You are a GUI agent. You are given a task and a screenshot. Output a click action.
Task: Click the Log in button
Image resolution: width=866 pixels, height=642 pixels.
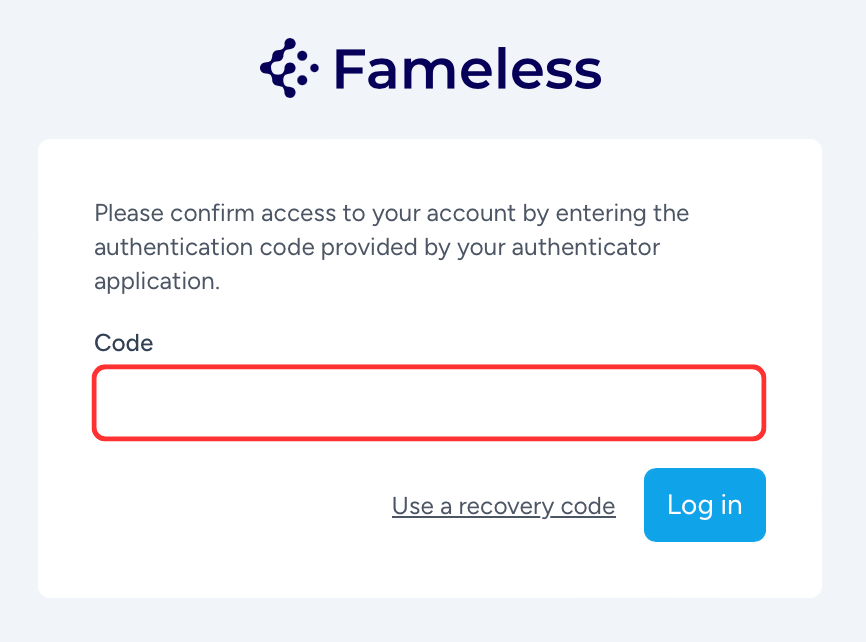(x=704, y=505)
